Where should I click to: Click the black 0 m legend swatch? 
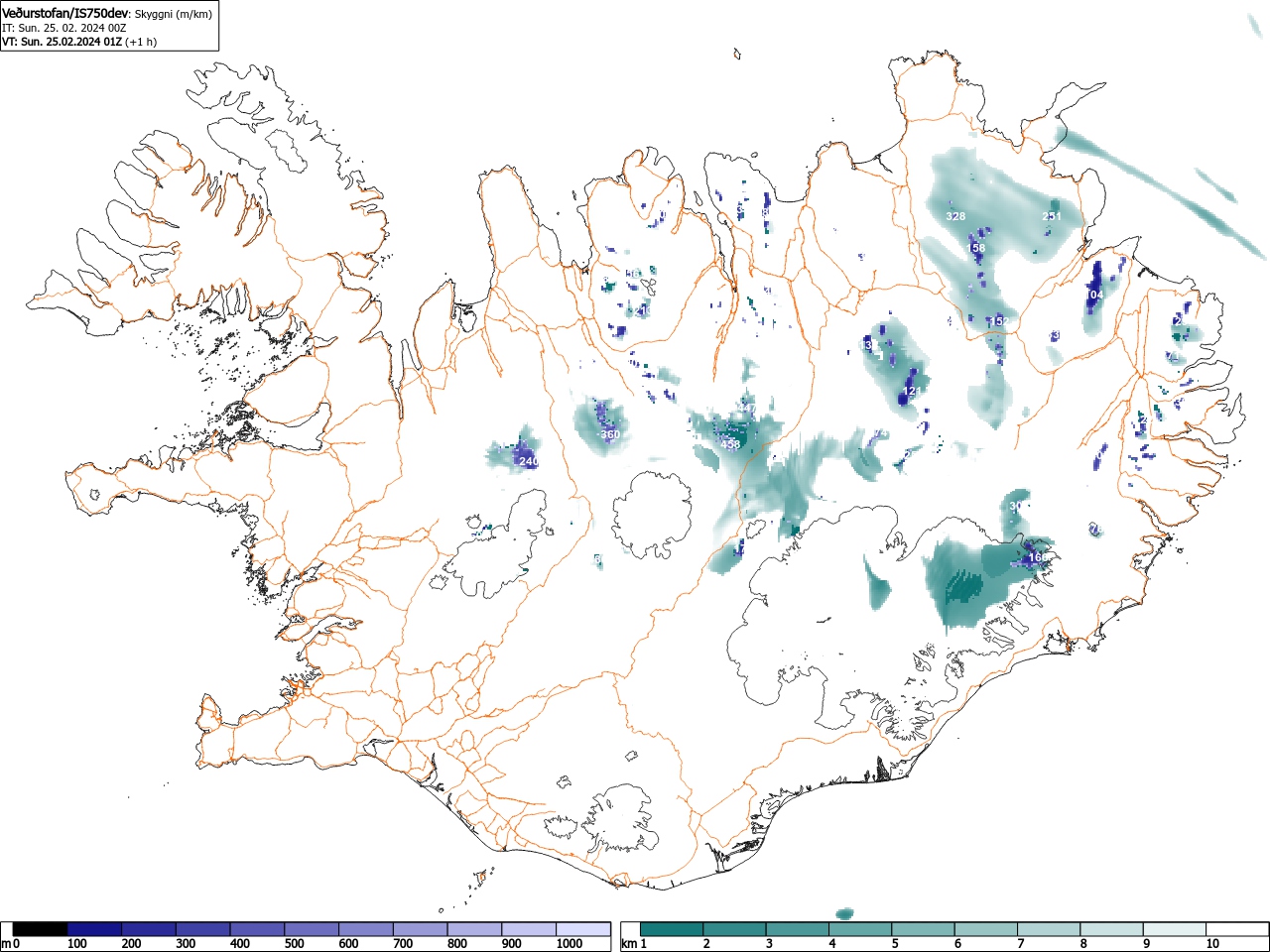[x=41, y=929]
